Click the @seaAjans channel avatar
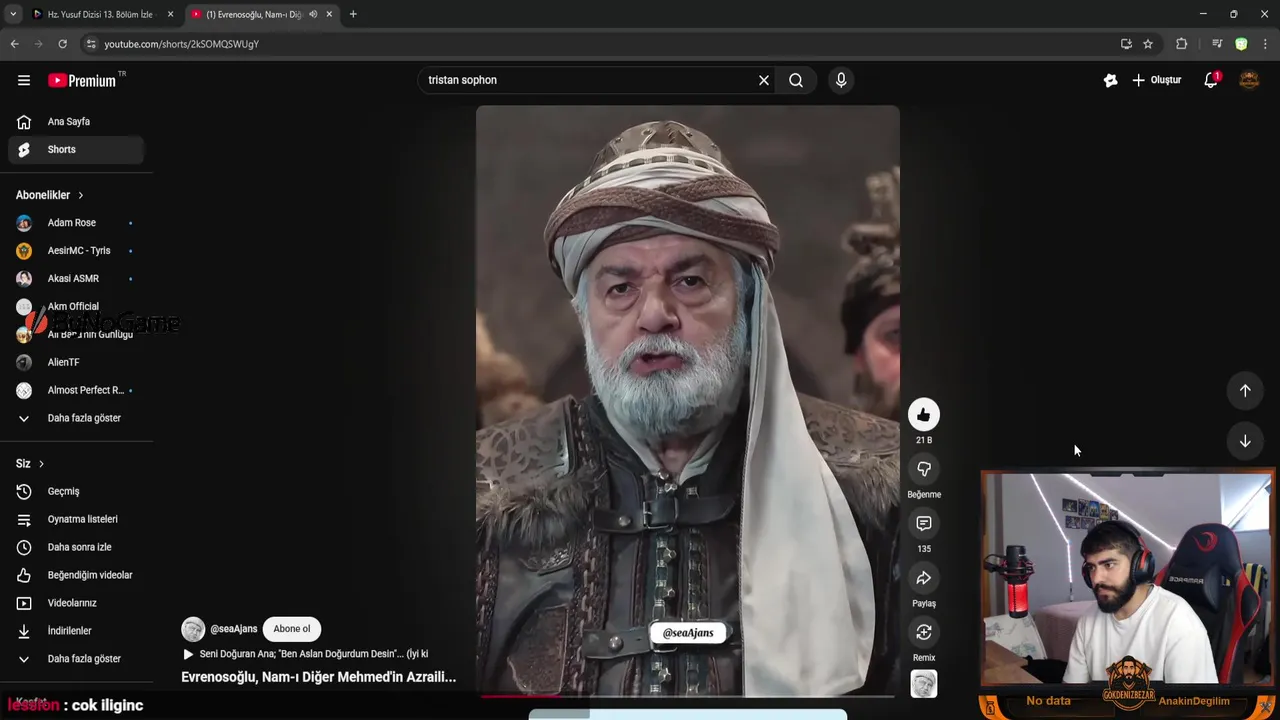This screenshot has width=1280, height=720. pos(193,629)
